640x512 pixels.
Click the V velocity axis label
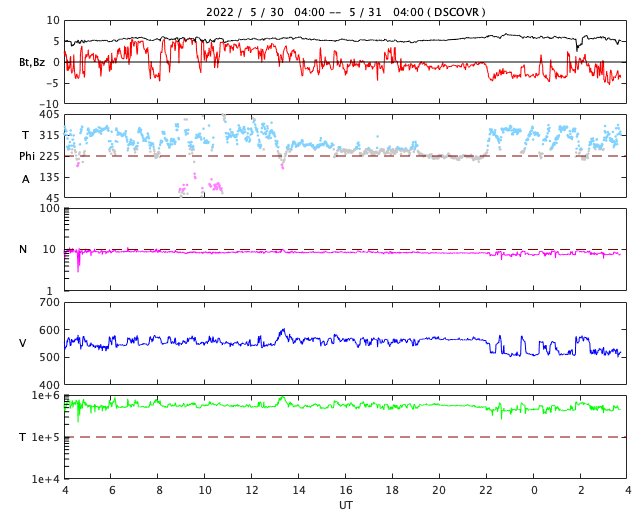point(23,343)
